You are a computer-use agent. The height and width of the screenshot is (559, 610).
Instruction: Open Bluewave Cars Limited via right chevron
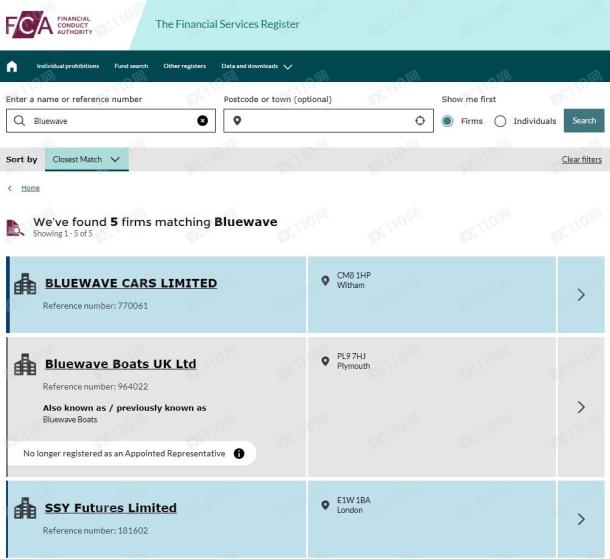tap(581, 294)
